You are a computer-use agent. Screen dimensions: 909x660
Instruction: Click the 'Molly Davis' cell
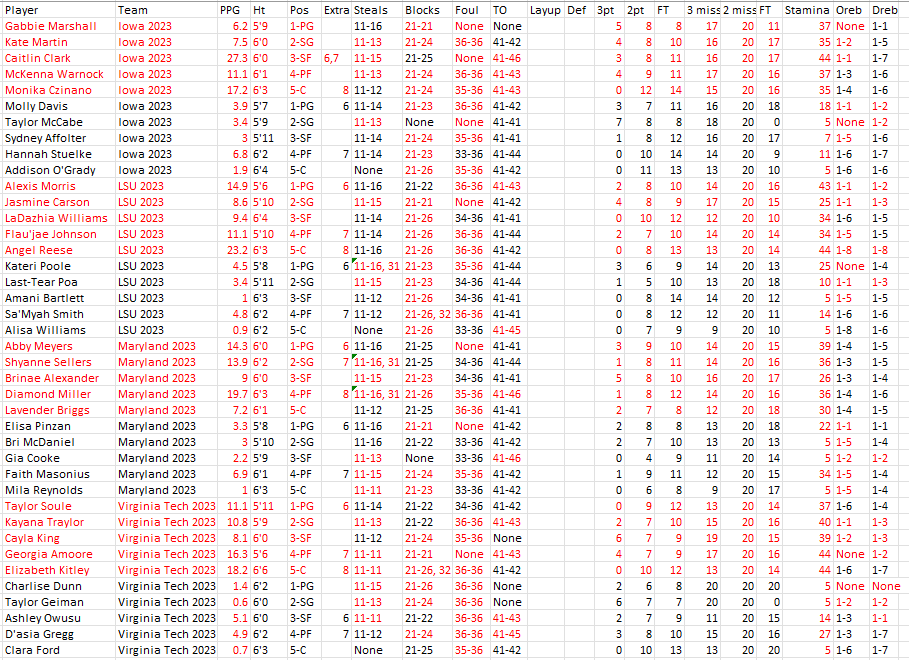click(58, 106)
